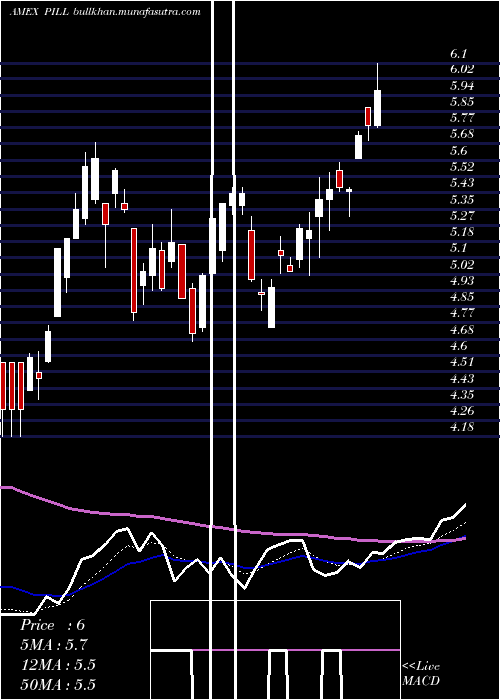Click the 'Price : 6' readout
Viewport: 500px width, 700px height.
tap(52, 625)
